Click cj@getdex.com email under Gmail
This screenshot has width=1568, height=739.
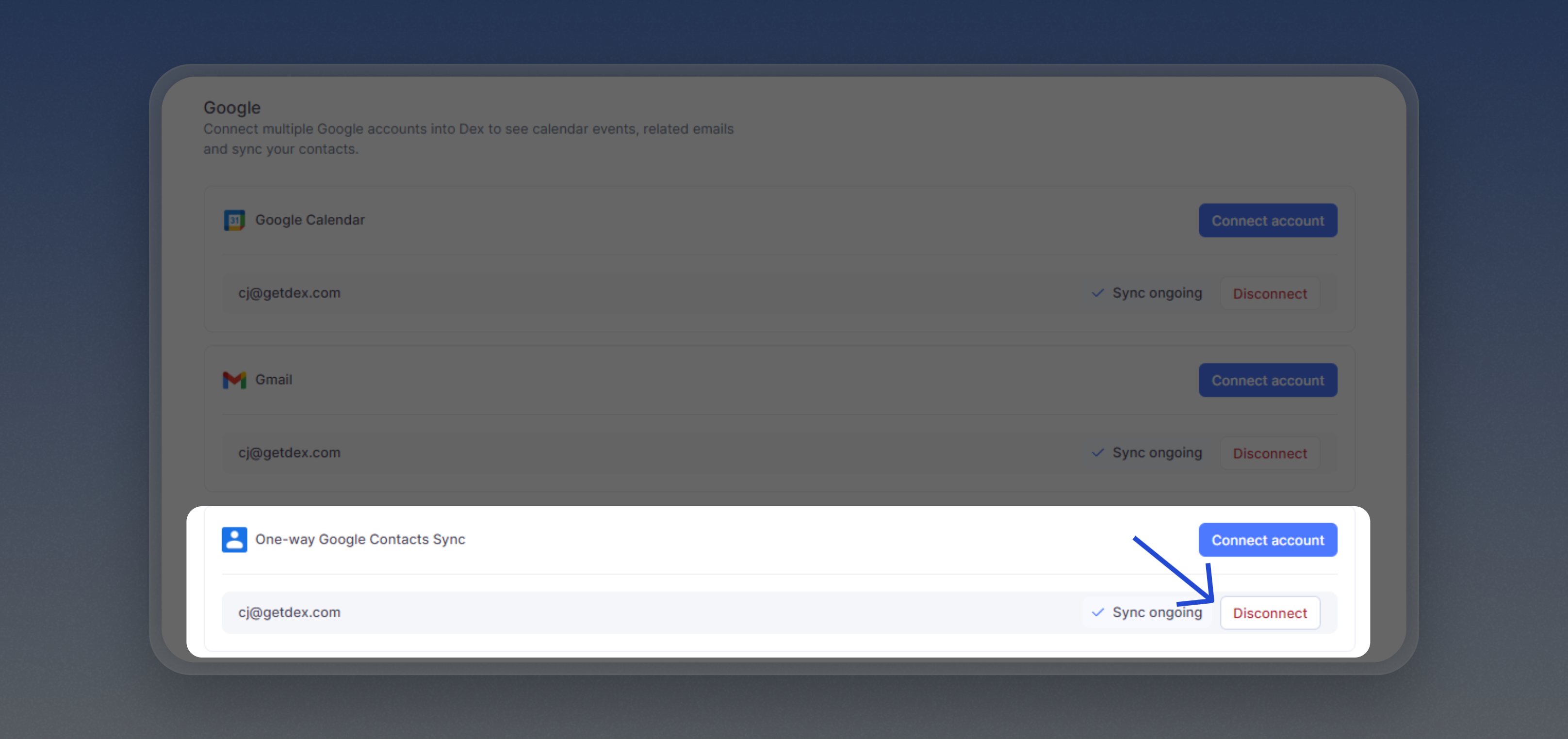pyautogui.click(x=289, y=453)
